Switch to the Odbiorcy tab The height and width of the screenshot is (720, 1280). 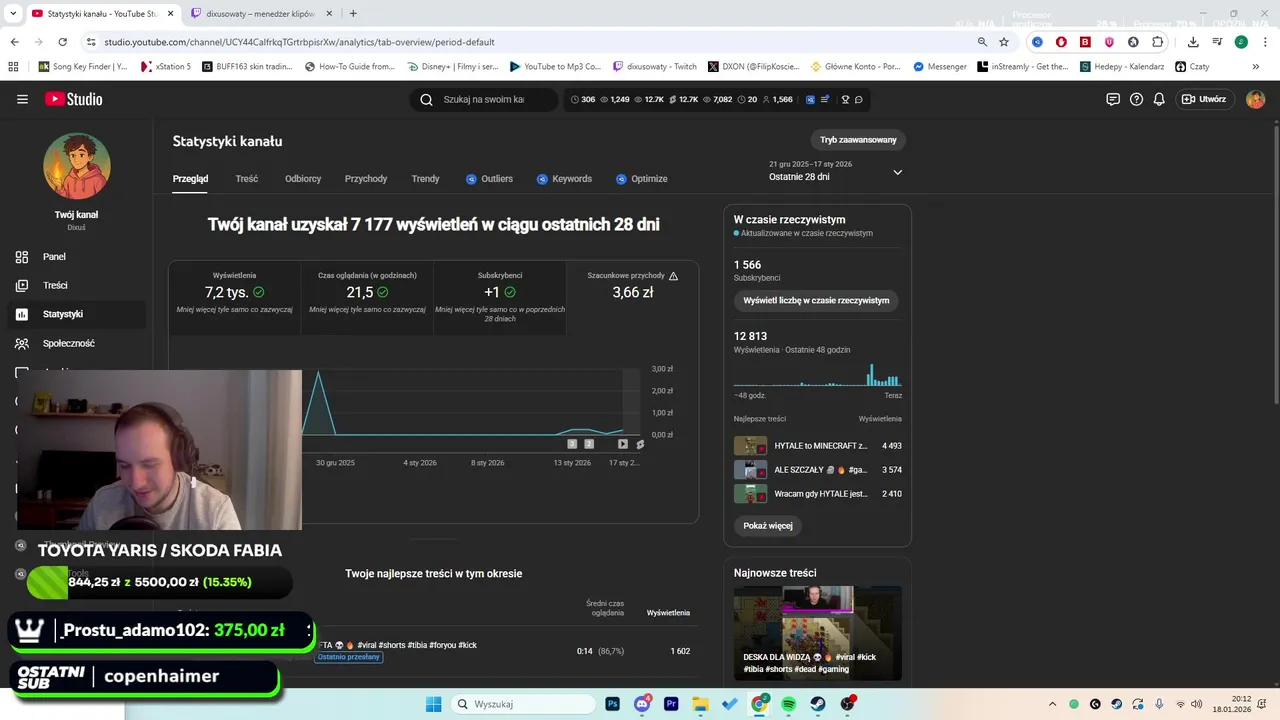[x=303, y=179]
